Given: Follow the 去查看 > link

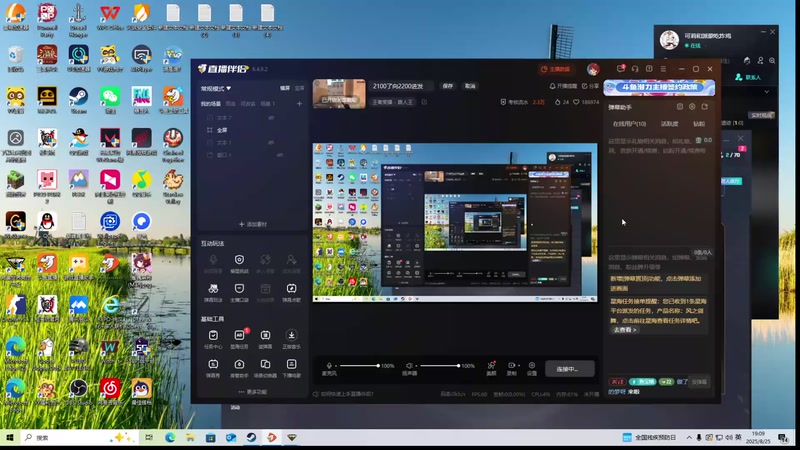Looking at the screenshot, I should click(624, 330).
